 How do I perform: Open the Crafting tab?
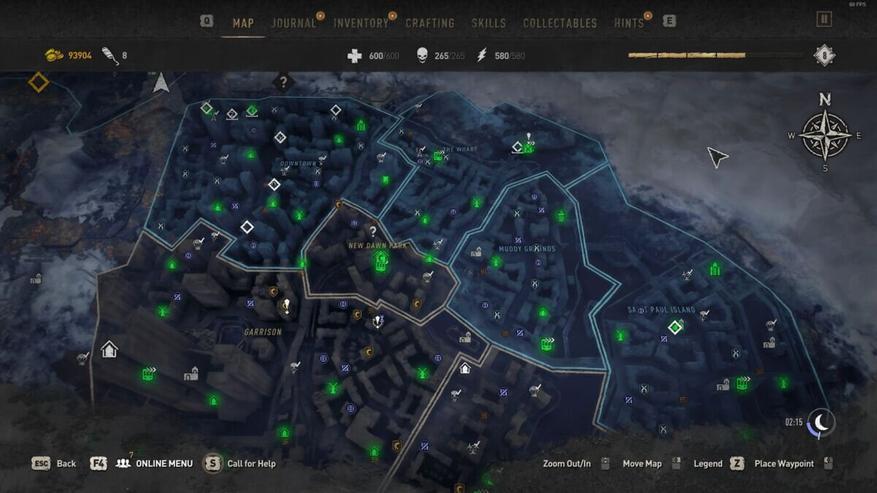click(x=430, y=24)
